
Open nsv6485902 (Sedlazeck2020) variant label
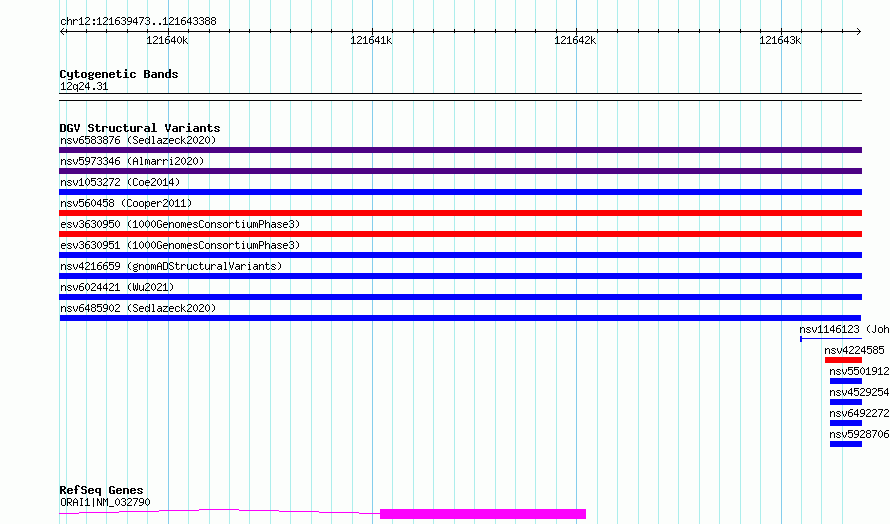(138, 308)
